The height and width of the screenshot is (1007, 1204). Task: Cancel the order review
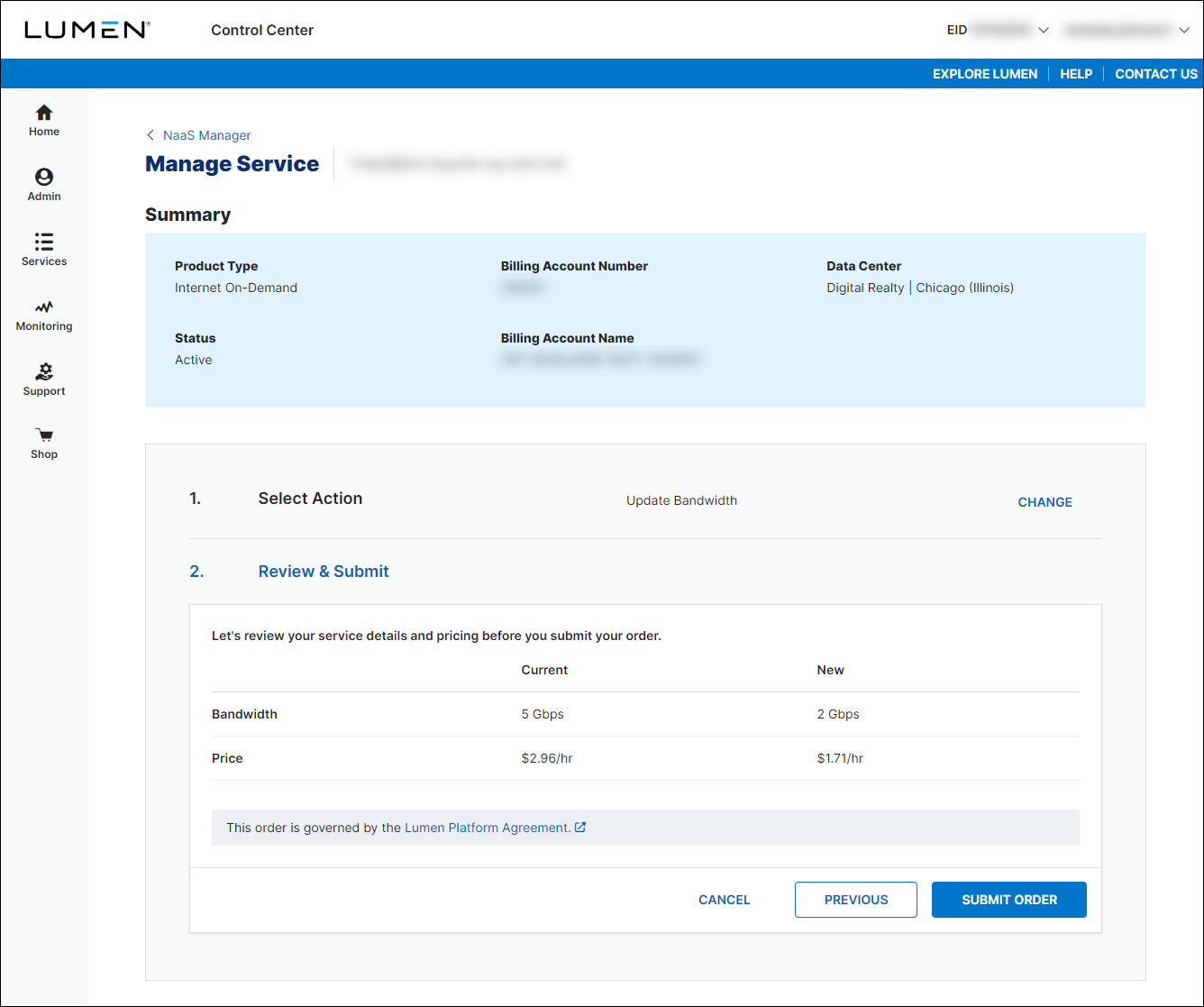click(725, 900)
